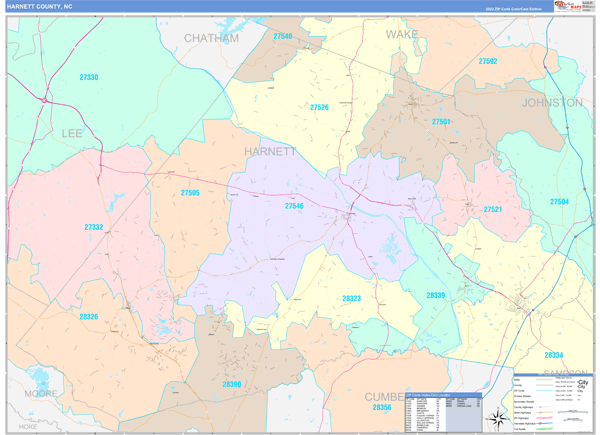
Task: Click the compass rose icon
Action: (x=498, y=419)
